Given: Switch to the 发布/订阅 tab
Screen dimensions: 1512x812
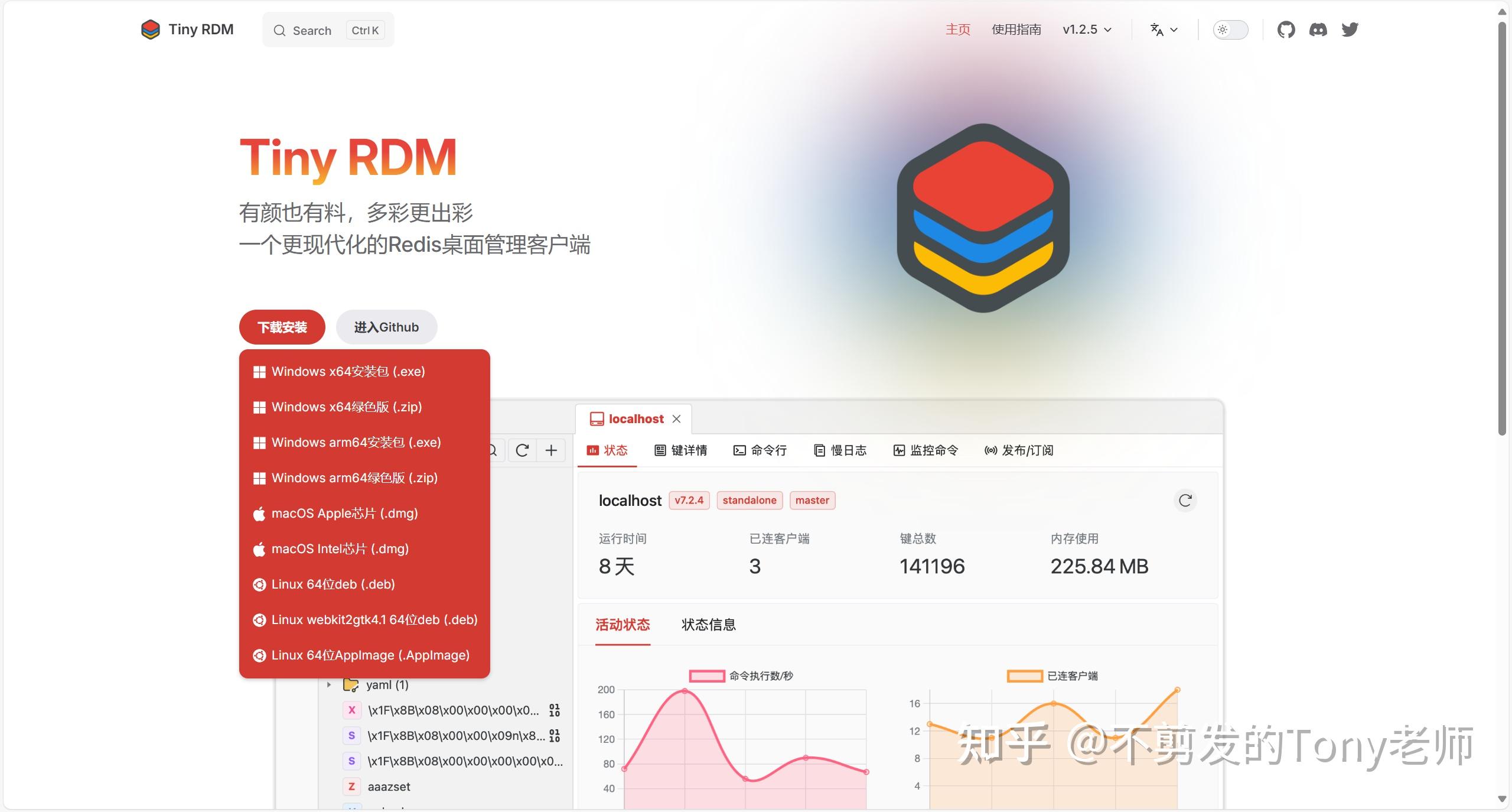Looking at the screenshot, I should (1018, 450).
